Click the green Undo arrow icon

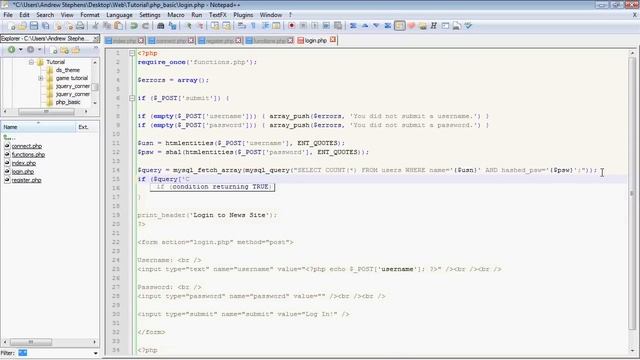click(133, 26)
